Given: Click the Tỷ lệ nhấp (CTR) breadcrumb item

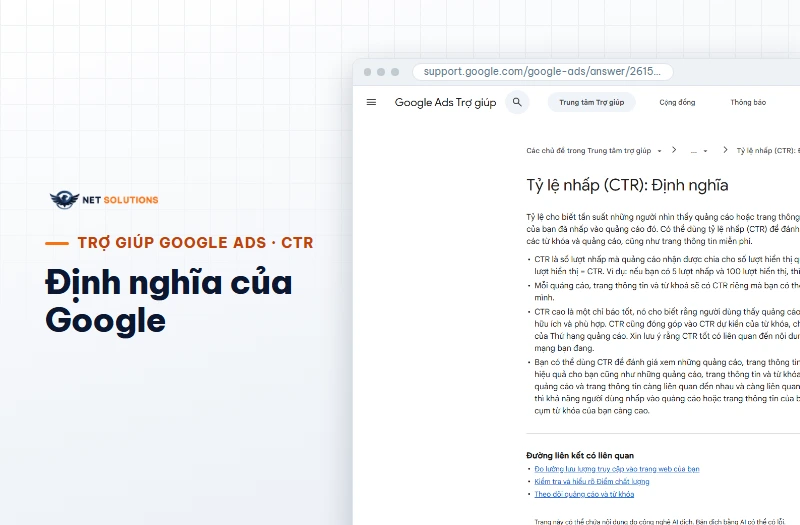Looking at the screenshot, I should coord(768,151).
